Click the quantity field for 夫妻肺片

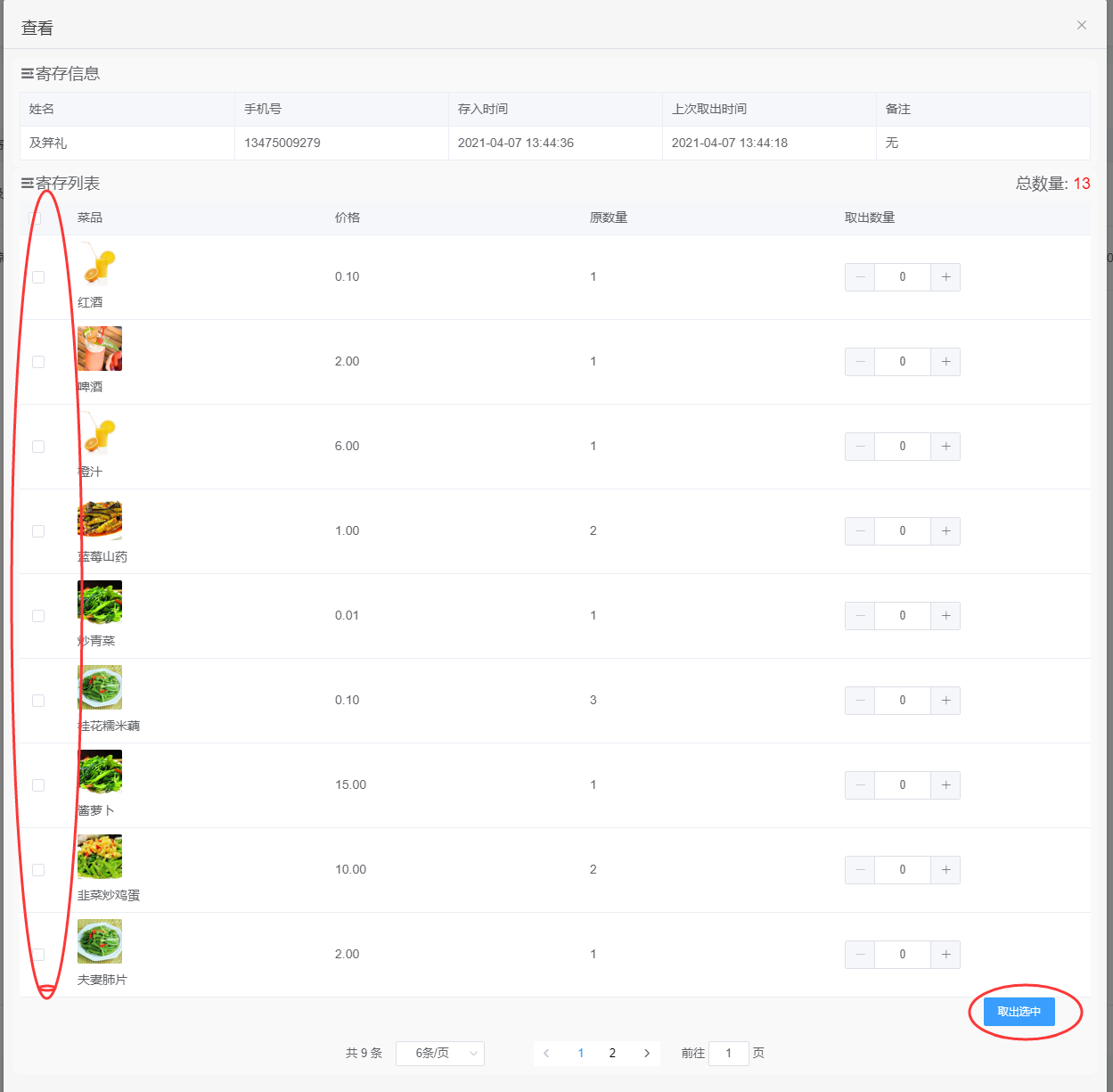pyautogui.click(x=903, y=955)
